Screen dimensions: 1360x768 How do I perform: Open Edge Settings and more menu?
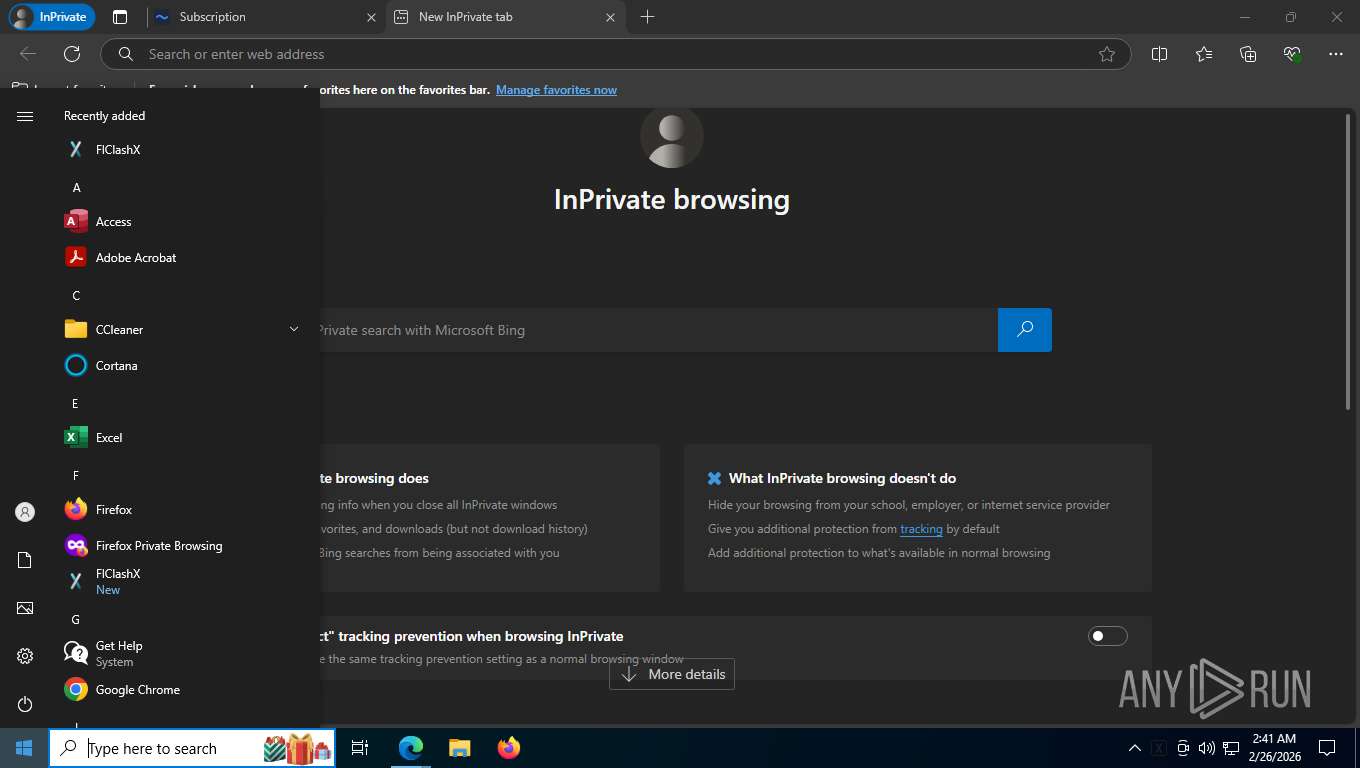[1336, 54]
